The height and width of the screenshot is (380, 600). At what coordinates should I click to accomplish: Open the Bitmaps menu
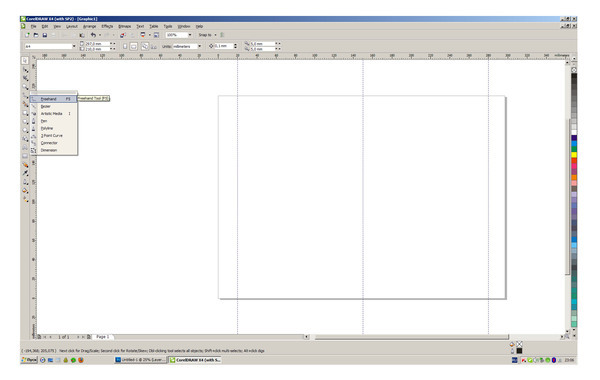pos(124,26)
